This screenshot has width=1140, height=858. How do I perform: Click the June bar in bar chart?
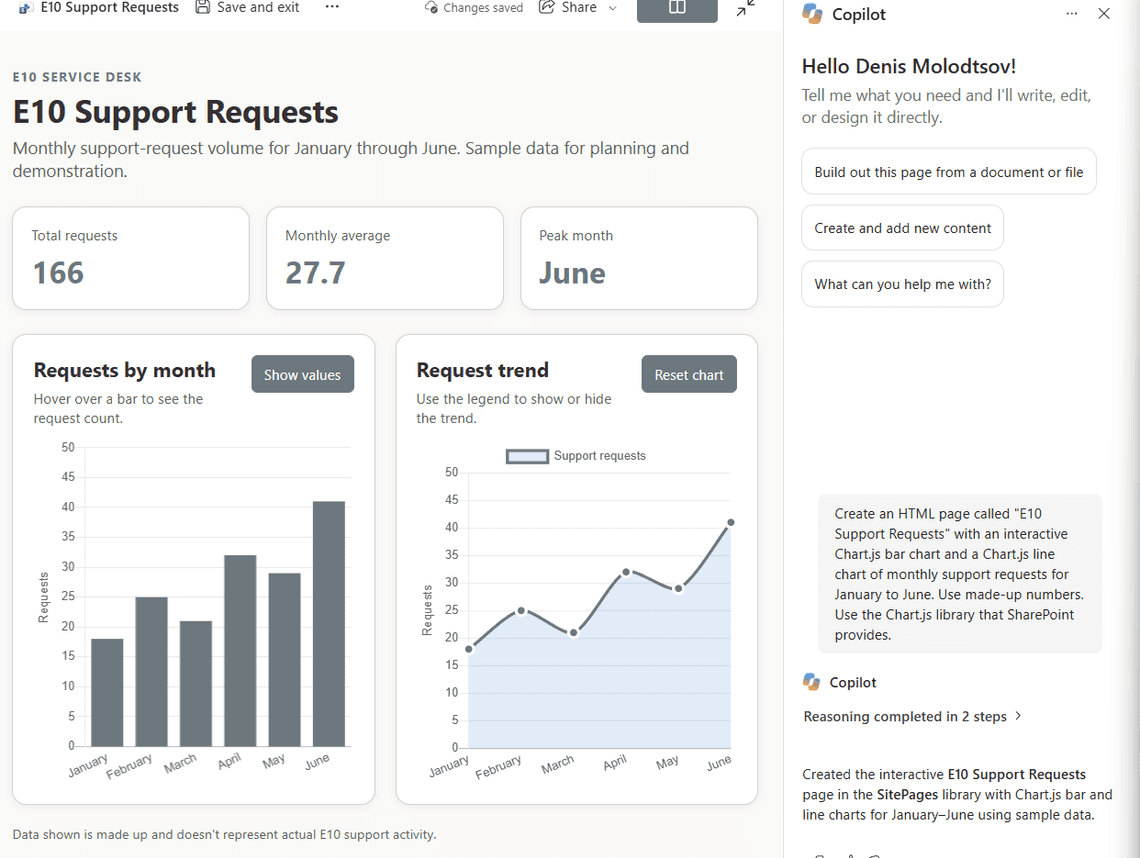(329, 624)
